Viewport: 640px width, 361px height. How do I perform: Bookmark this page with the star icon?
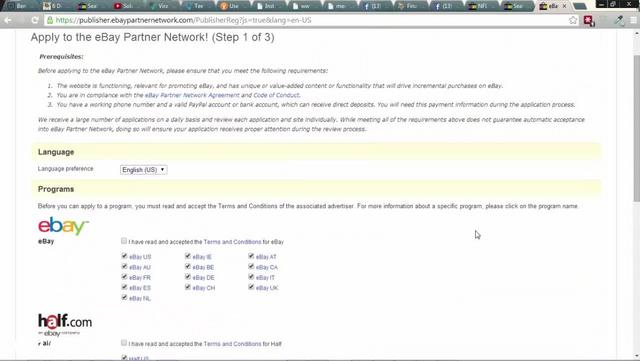(573, 20)
